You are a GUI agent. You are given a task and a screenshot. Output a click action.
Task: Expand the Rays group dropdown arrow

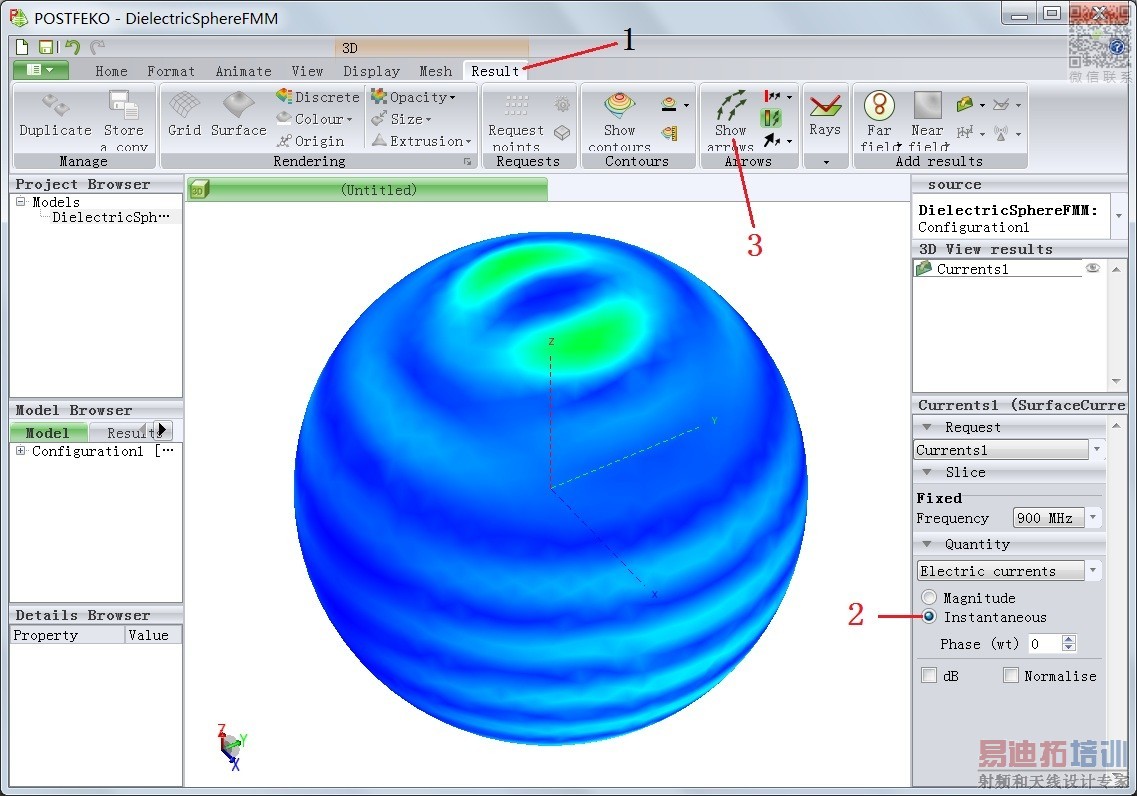coord(826,162)
